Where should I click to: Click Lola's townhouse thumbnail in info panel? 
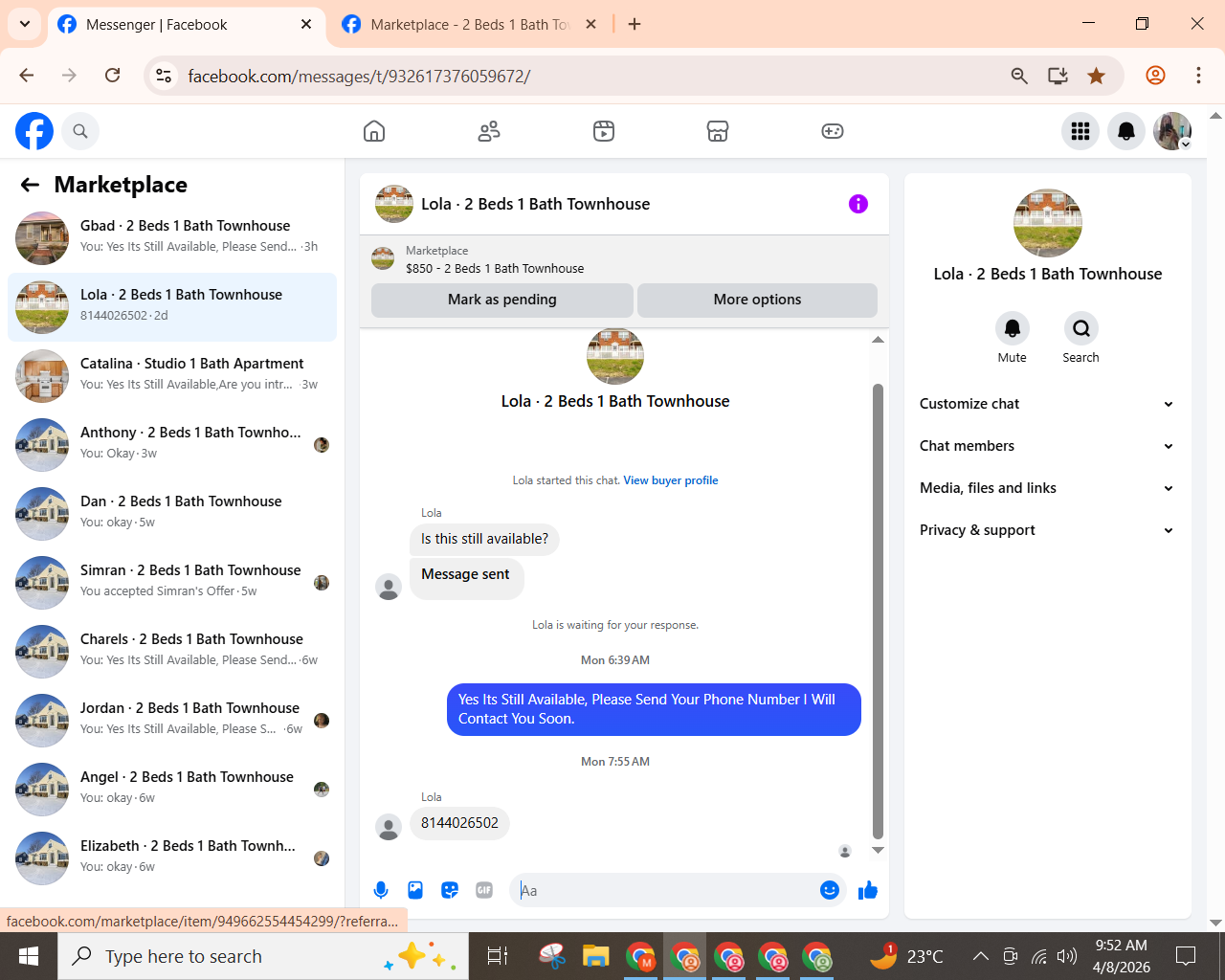[1047, 223]
